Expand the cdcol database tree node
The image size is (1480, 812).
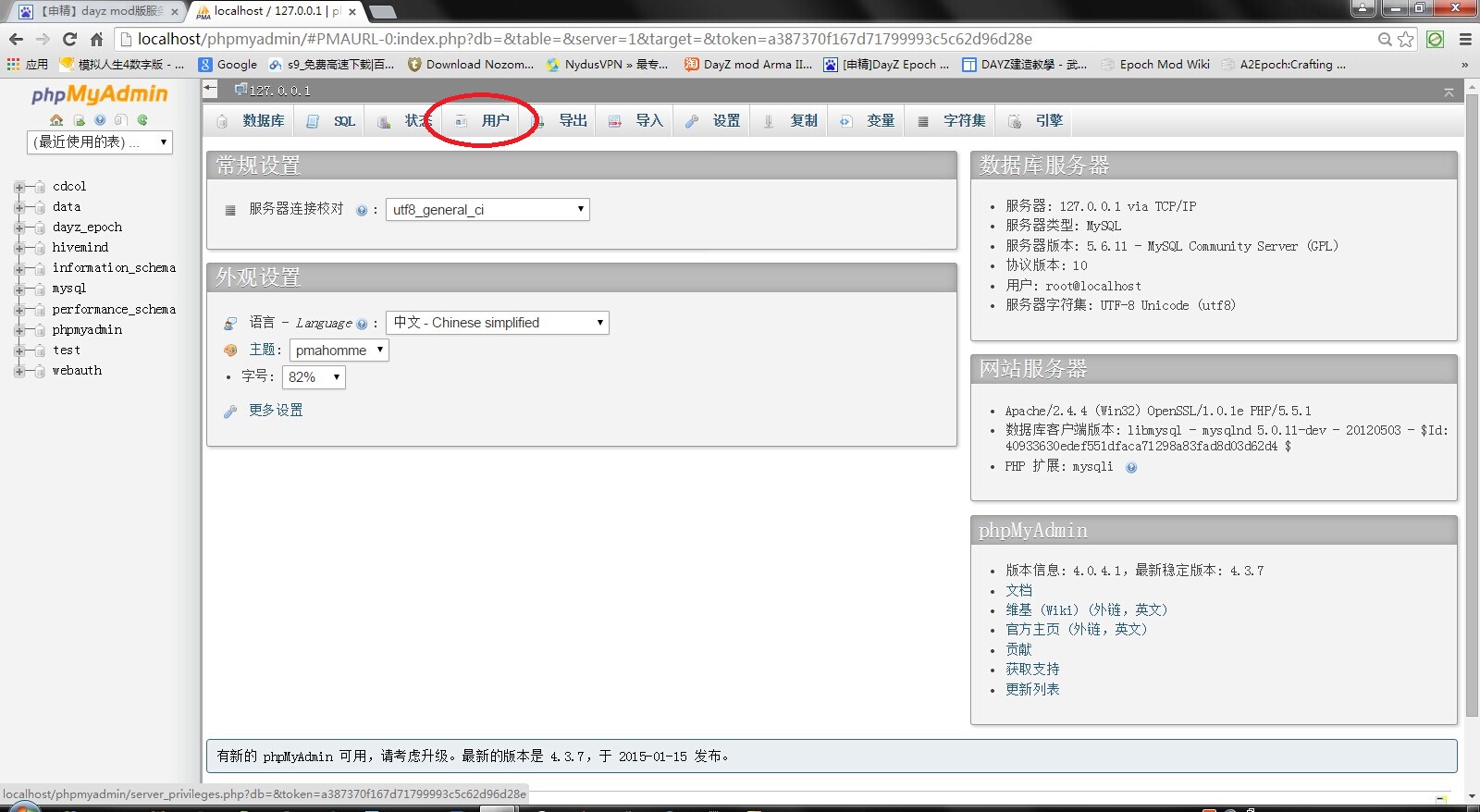click(x=19, y=187)
